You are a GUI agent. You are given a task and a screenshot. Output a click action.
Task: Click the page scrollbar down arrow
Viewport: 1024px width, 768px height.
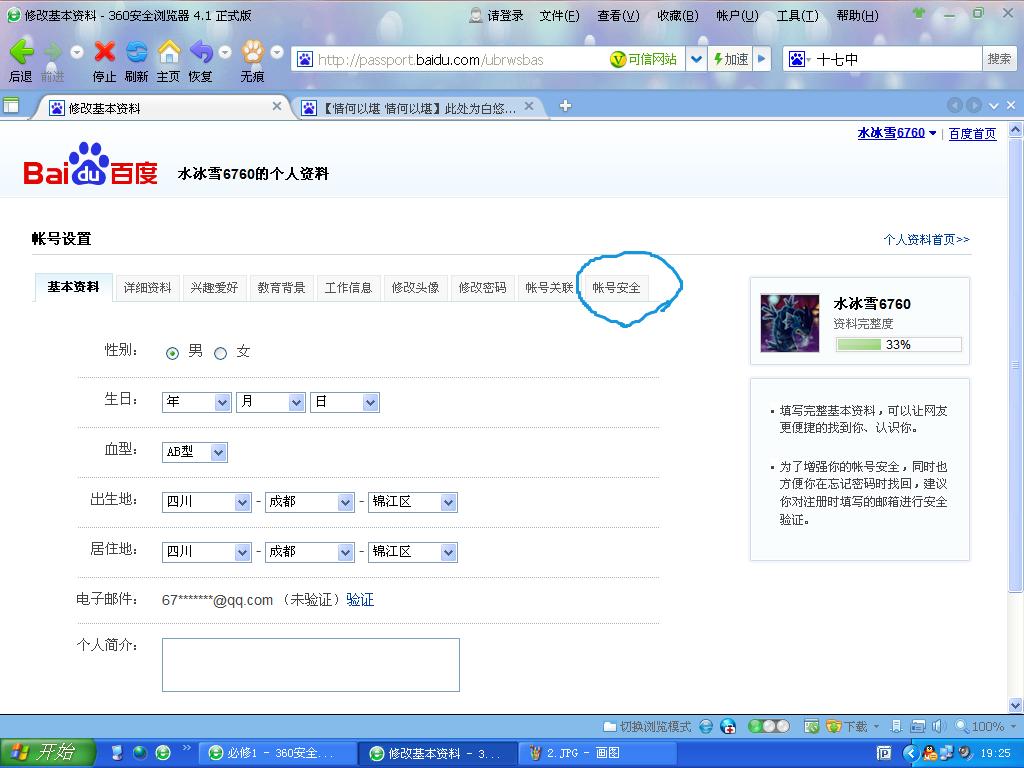(1015, 705)
